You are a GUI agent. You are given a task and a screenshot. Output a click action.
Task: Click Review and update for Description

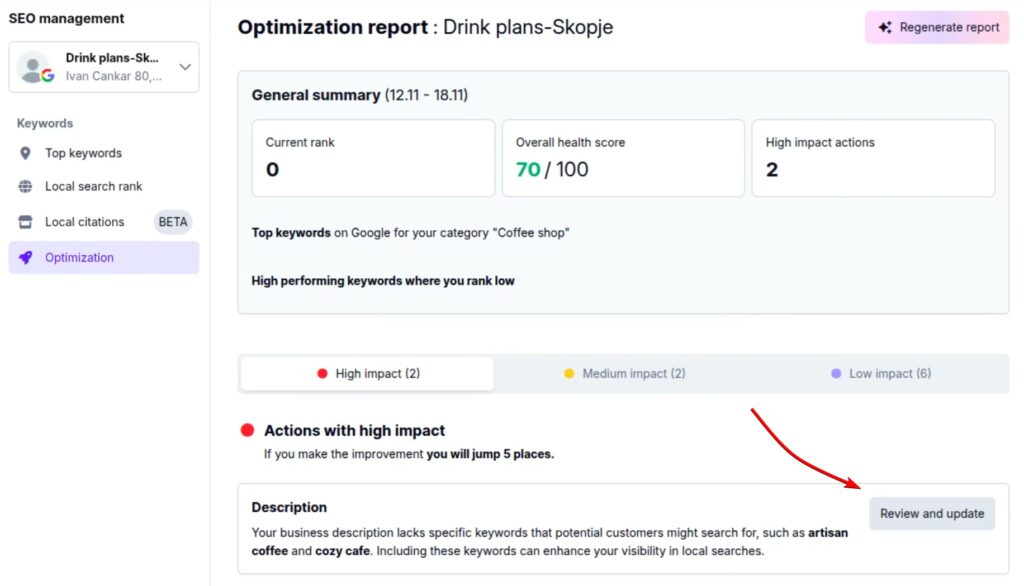932,513
